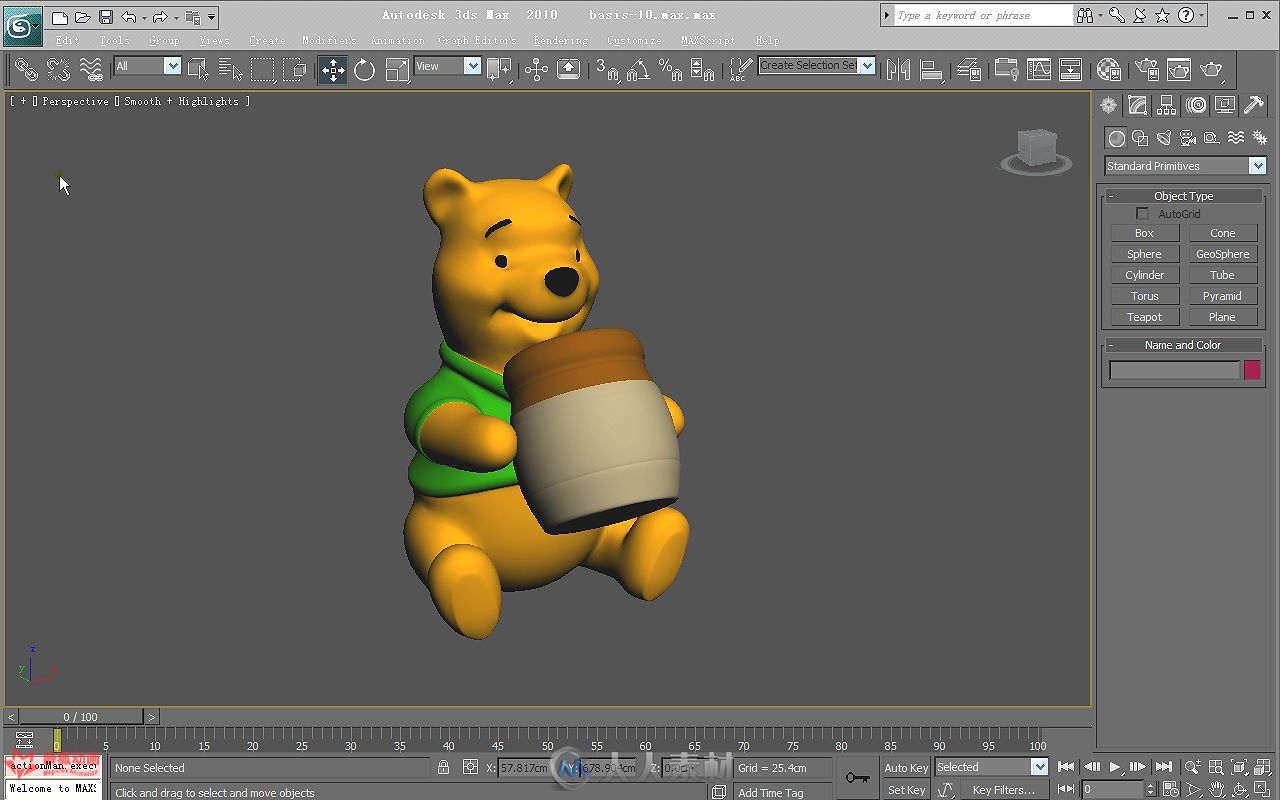1280x800 pixels.
Task: Activate the Select and Rotate tool
Action: [x=365, y=69]
